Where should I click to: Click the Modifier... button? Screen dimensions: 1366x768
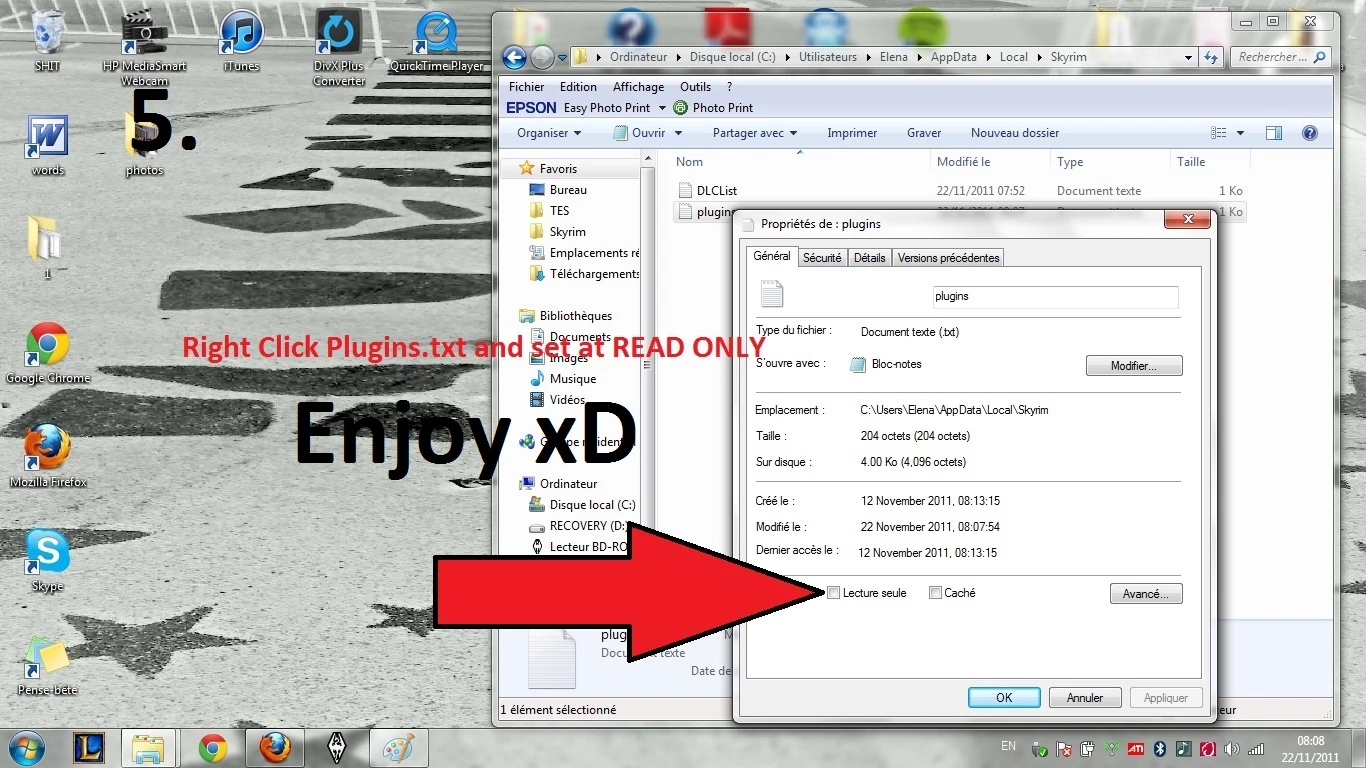click(x=1134, y=366)
